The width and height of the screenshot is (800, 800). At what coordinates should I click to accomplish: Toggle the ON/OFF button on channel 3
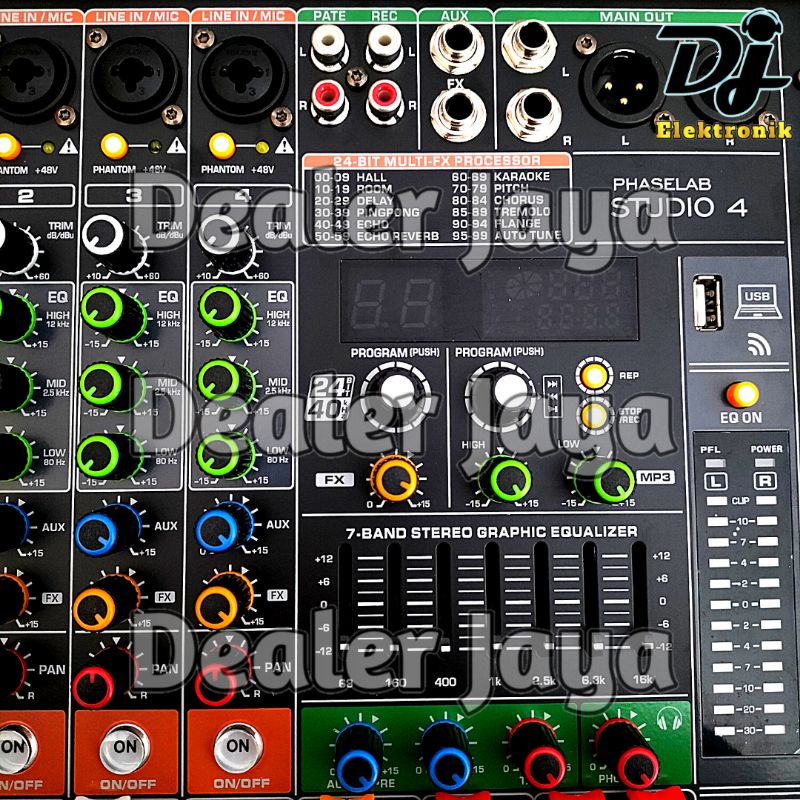click(x=125, y=748)
